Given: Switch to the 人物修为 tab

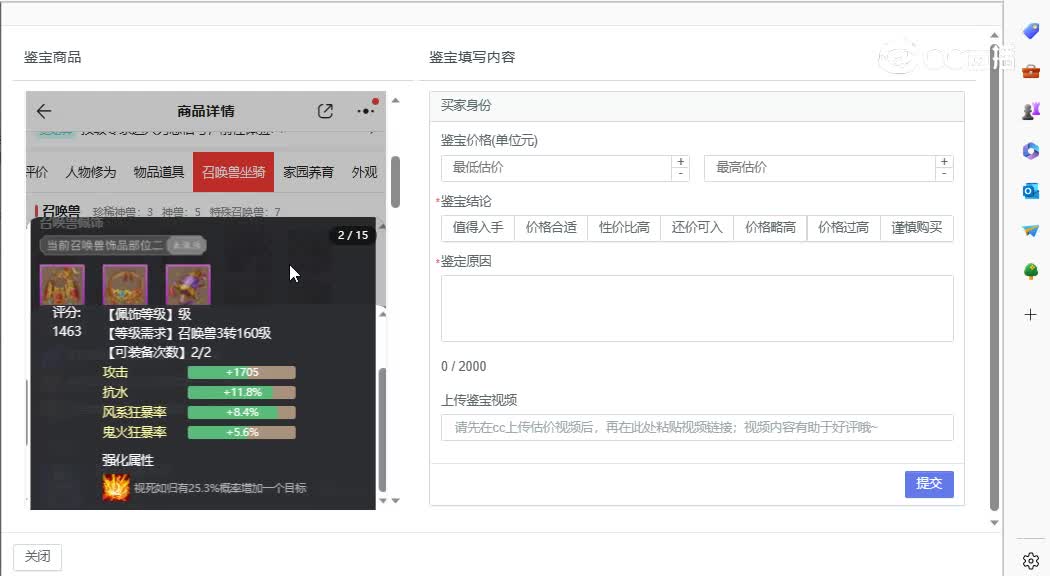Looking at the screenshot, I should (91, 172).
